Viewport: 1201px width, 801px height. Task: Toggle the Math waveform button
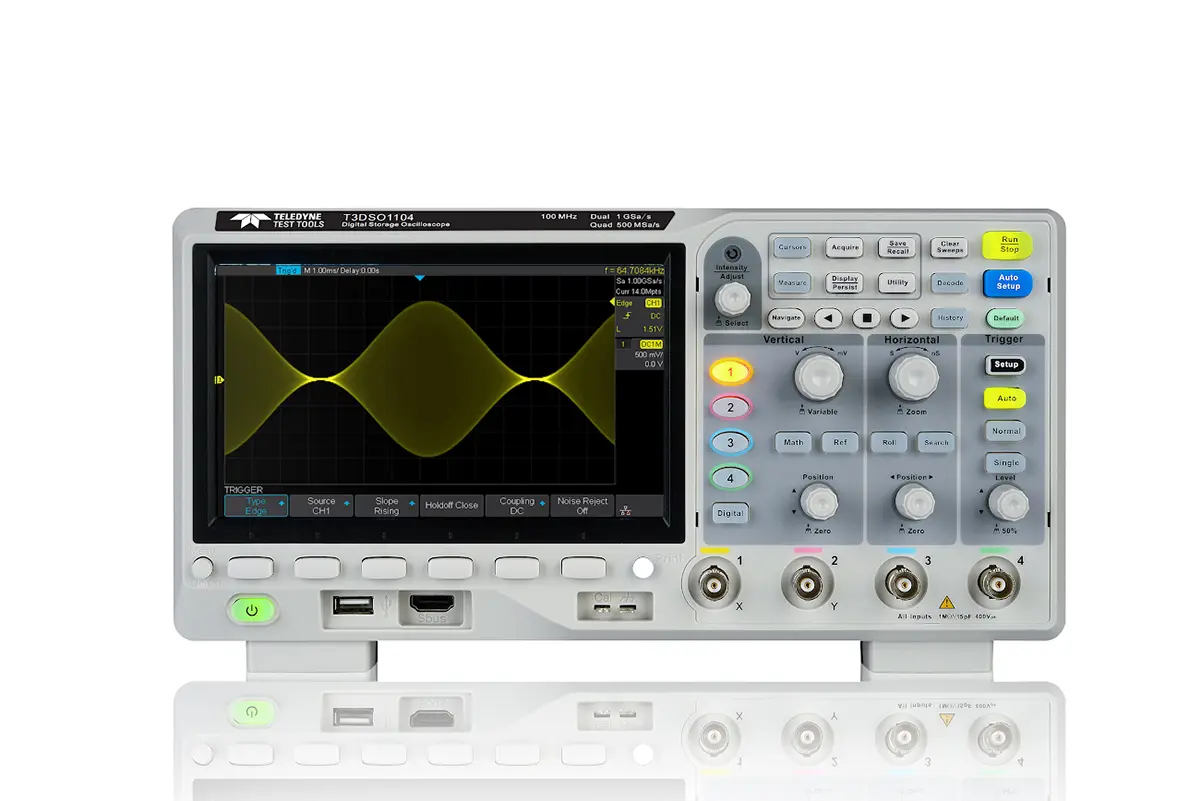(x=793, y=442)
